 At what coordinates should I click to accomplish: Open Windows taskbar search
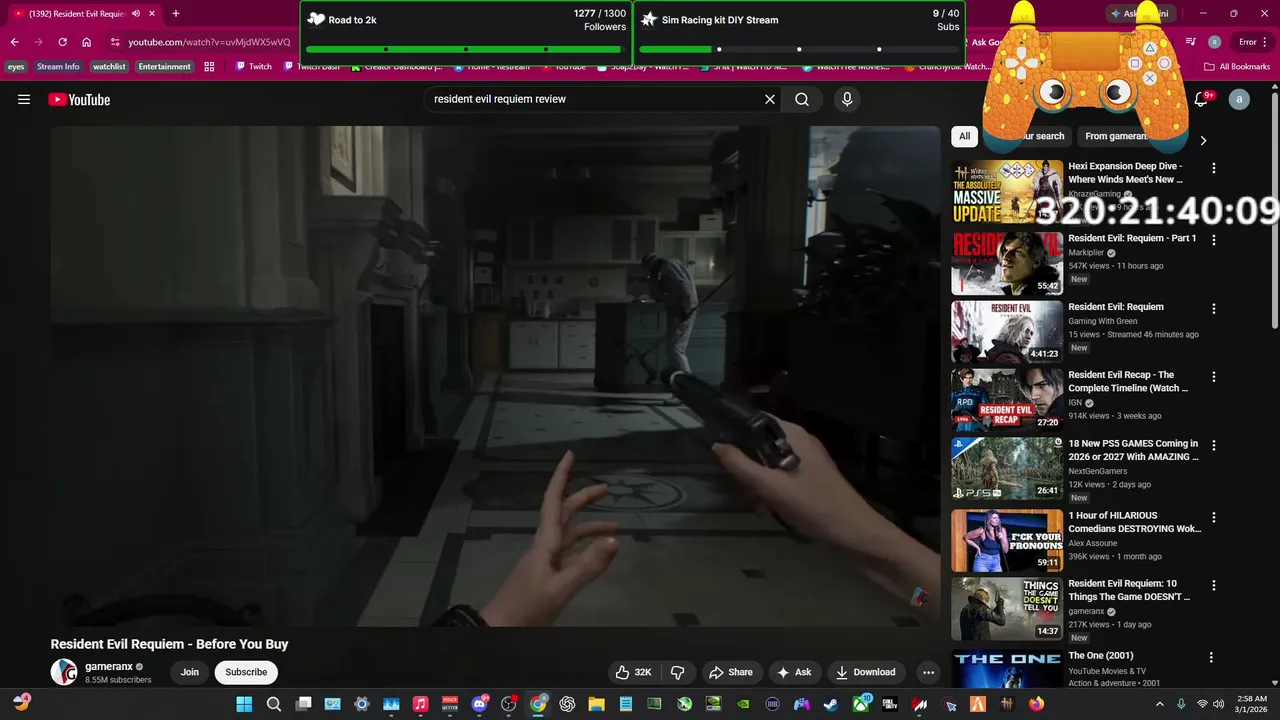coord(274,704)
